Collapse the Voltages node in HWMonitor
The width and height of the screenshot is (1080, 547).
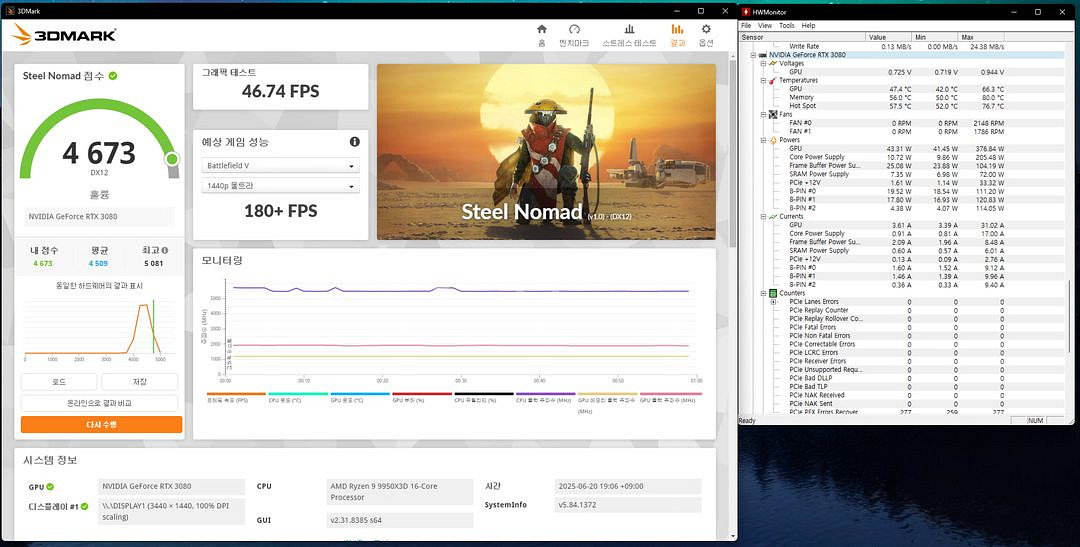(x=763, y=63)
